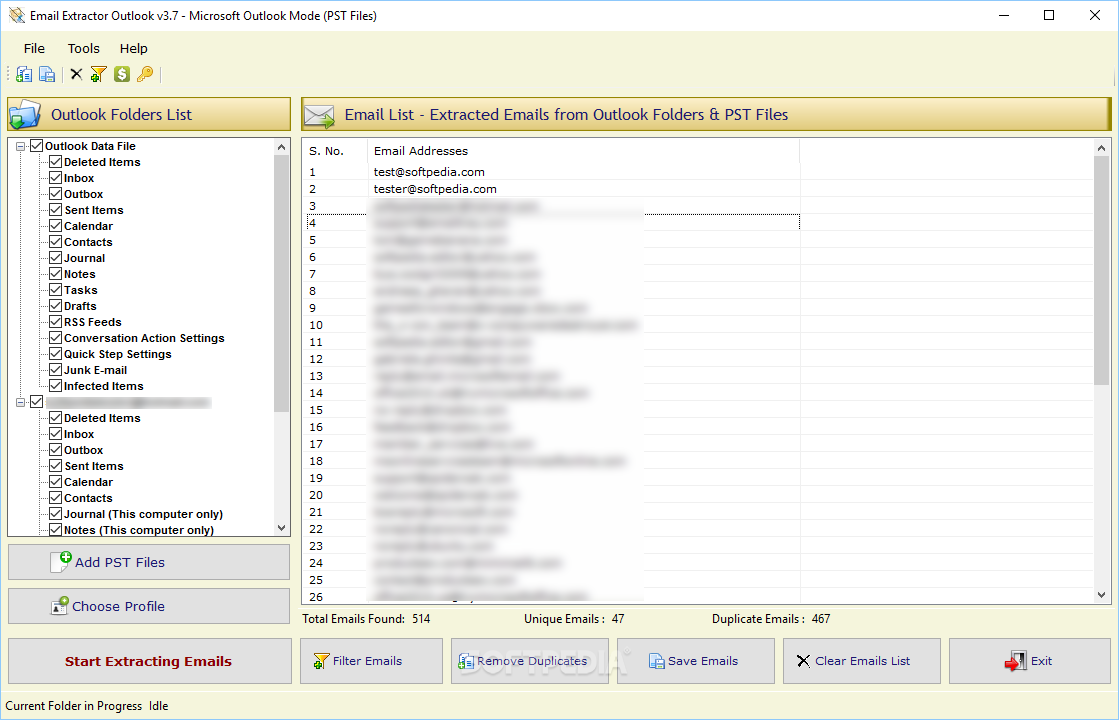Click the Add PST Files button
The width and height of the screenshot is (1119, 720).
coord(148,562)
